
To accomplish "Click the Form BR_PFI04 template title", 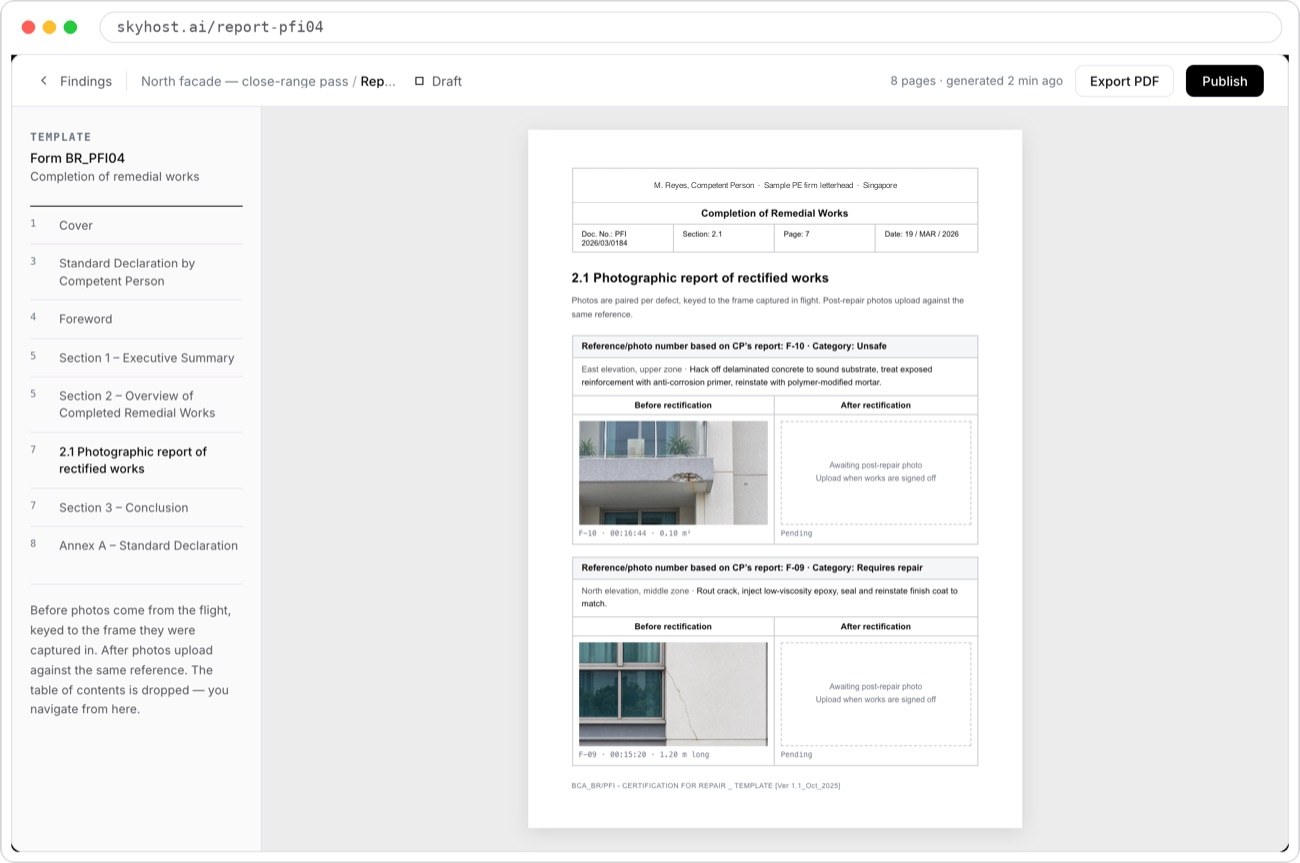I will (x=78, y=158).
